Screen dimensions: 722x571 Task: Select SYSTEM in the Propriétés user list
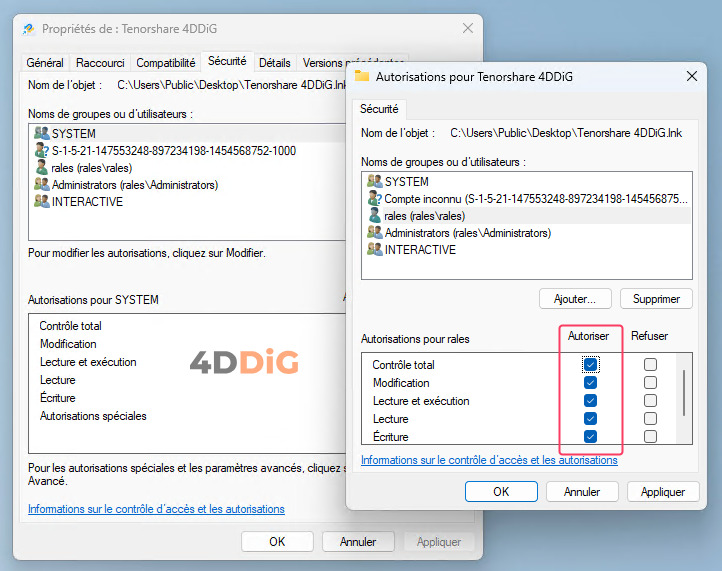click(188, 134)
